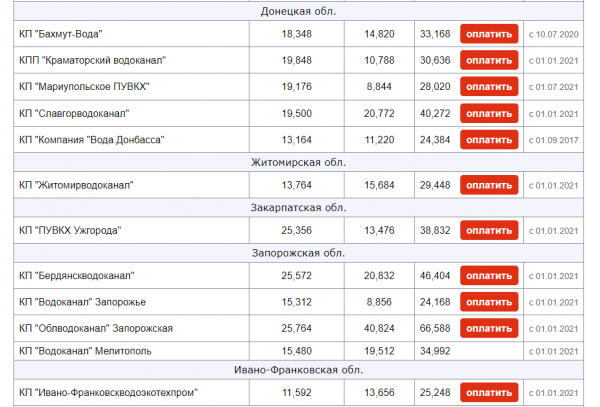Click оплатить for Краматорский водоканал
This screenshot has height=407, width=600.
pyautogui.click(x=489, y=61)
